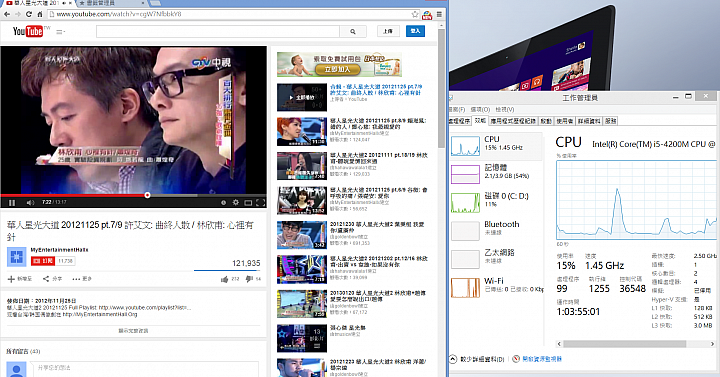Select the Memory 2.1/3.9 GB item
Viewport: 720px width, 377px height.
click(x=496, y=174)
